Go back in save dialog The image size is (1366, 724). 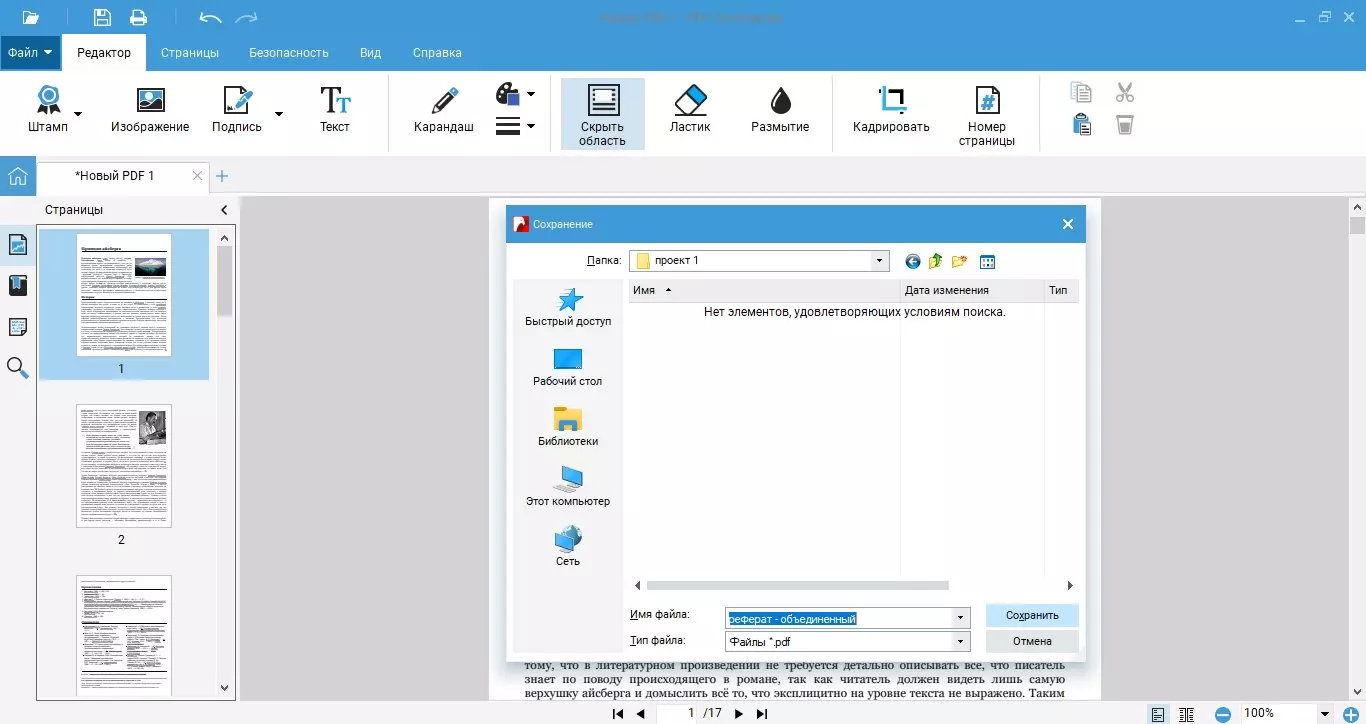pyautogui.click(x=912, y=262)
